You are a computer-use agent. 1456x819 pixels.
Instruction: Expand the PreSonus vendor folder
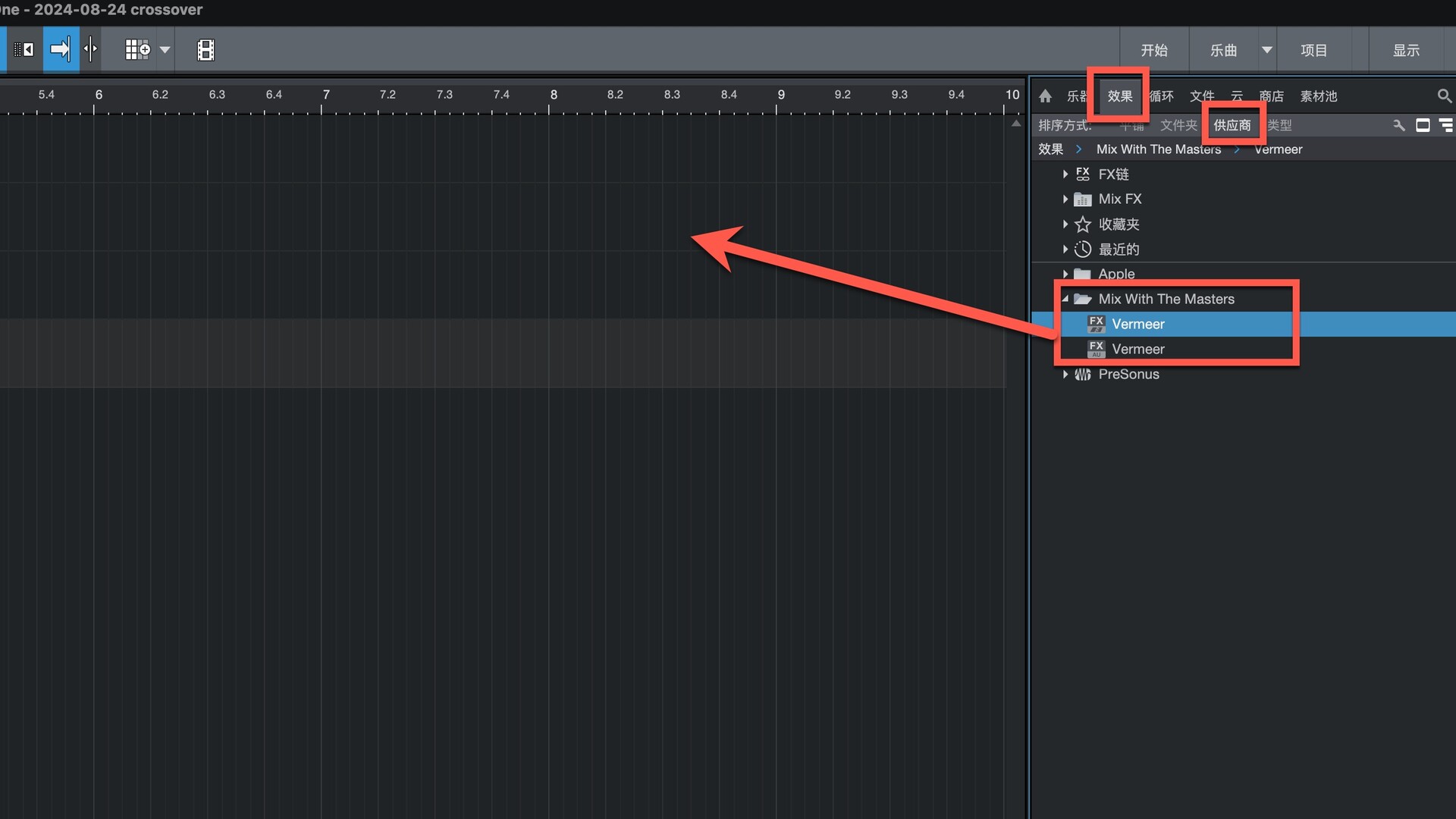(1065, 375)
